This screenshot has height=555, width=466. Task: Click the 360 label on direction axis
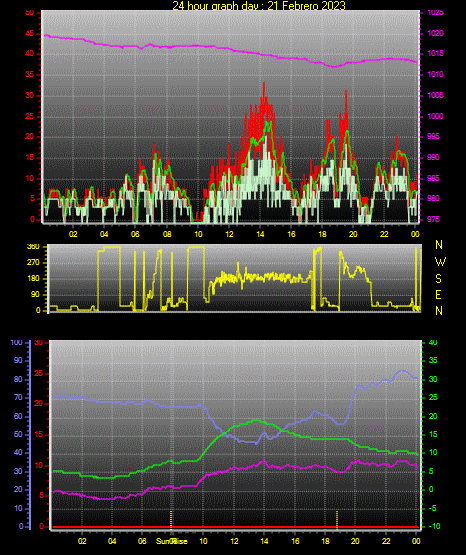(x=33, y=247)
